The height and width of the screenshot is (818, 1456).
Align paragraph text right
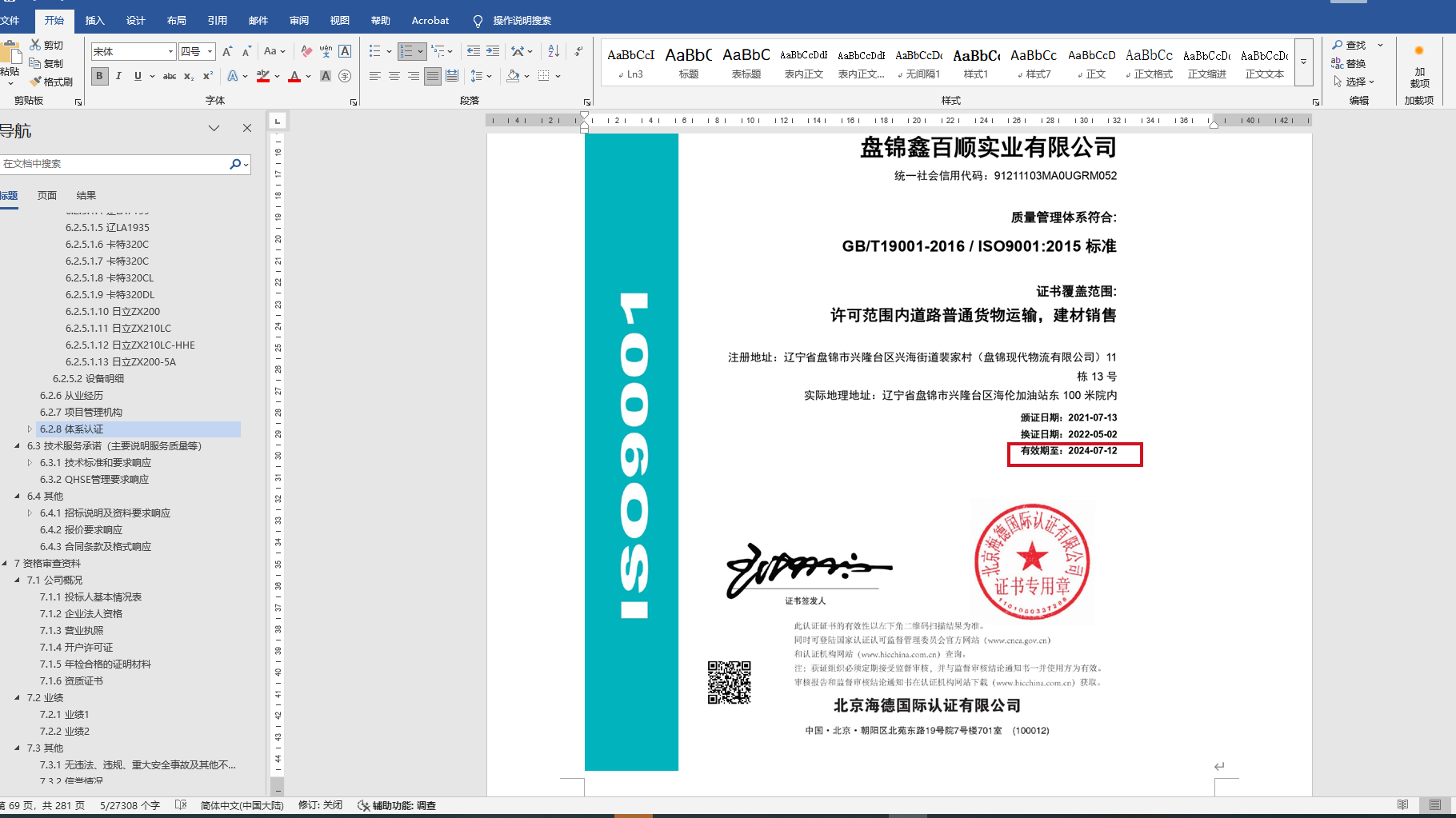[414, 77]
